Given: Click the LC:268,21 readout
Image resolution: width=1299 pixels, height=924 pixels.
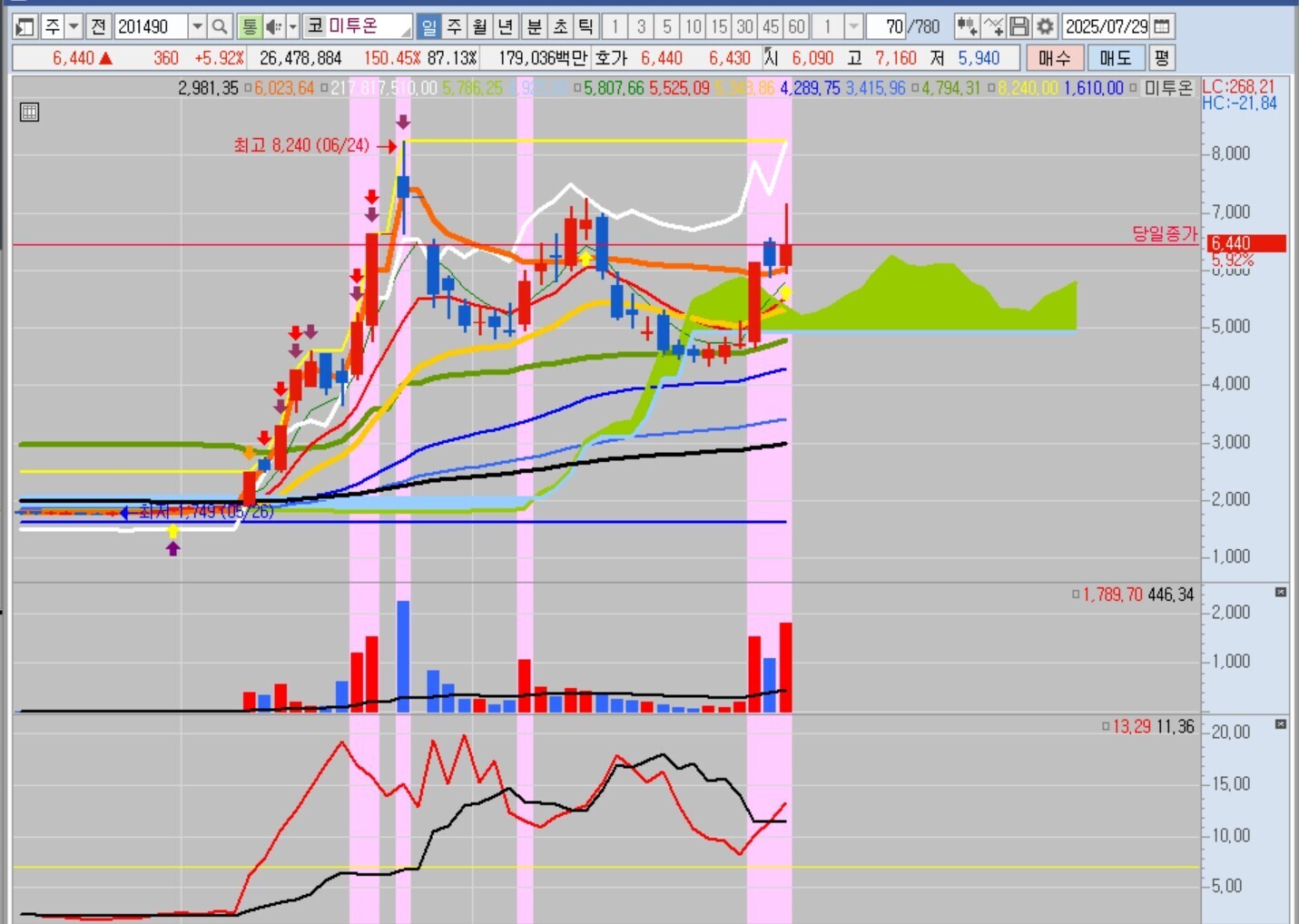Looking at the screenshot, I should (x=1238, y=87).
